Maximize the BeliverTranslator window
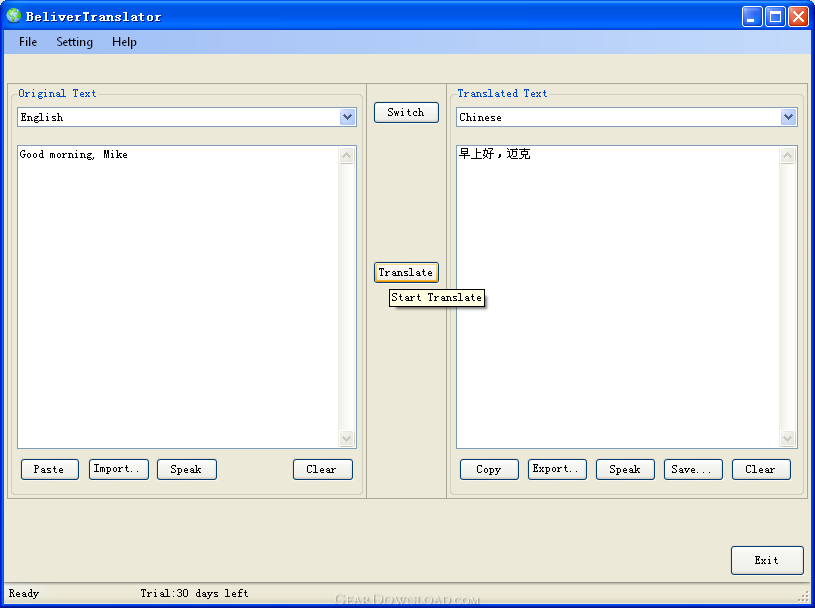Image resolution: width=815 pixels, height=608 pixels. click(x=775, y=17)
